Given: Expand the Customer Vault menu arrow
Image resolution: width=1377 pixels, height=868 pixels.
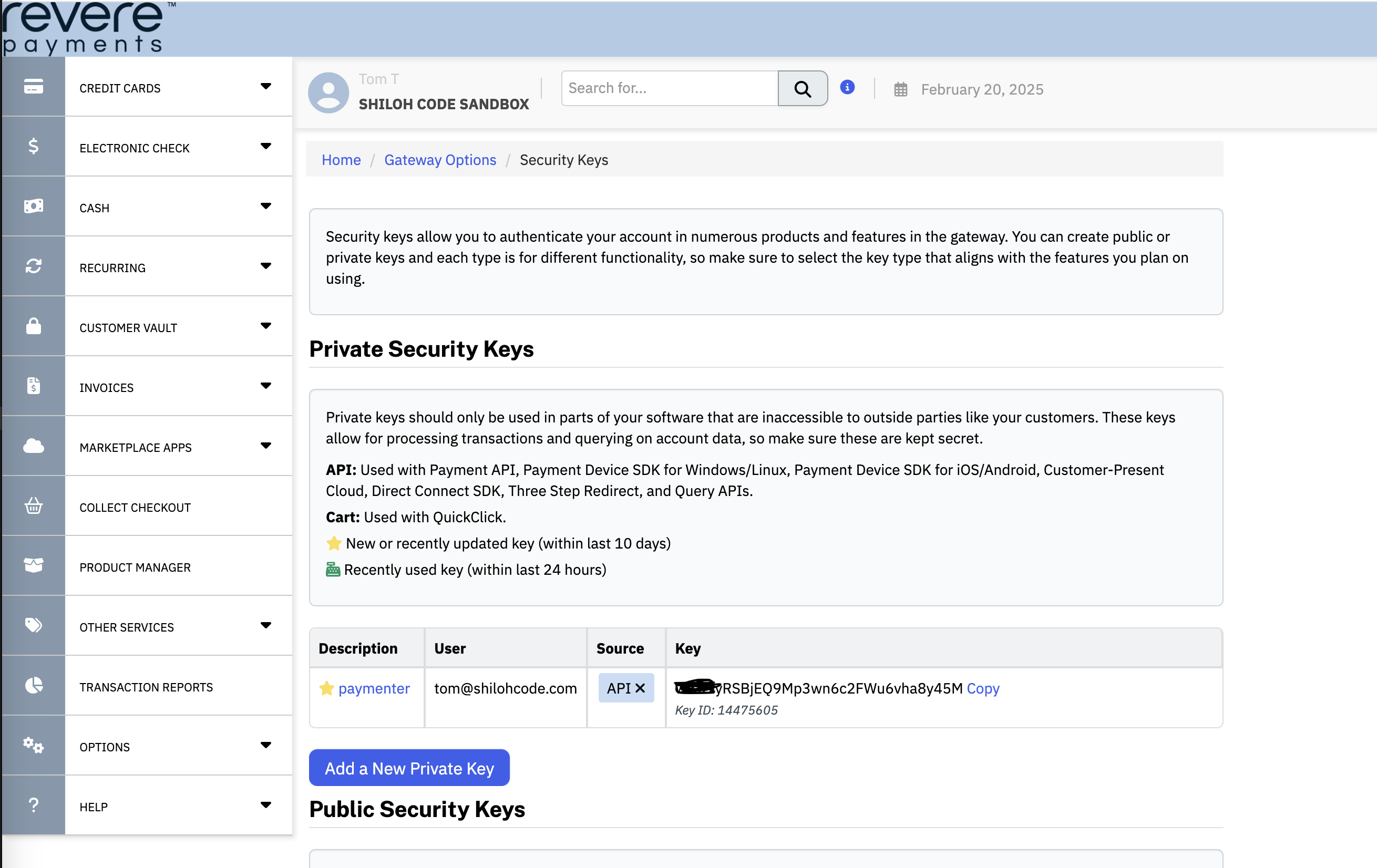Looking at the screenshot, I should pyautogui.click(x=266, y=326).
